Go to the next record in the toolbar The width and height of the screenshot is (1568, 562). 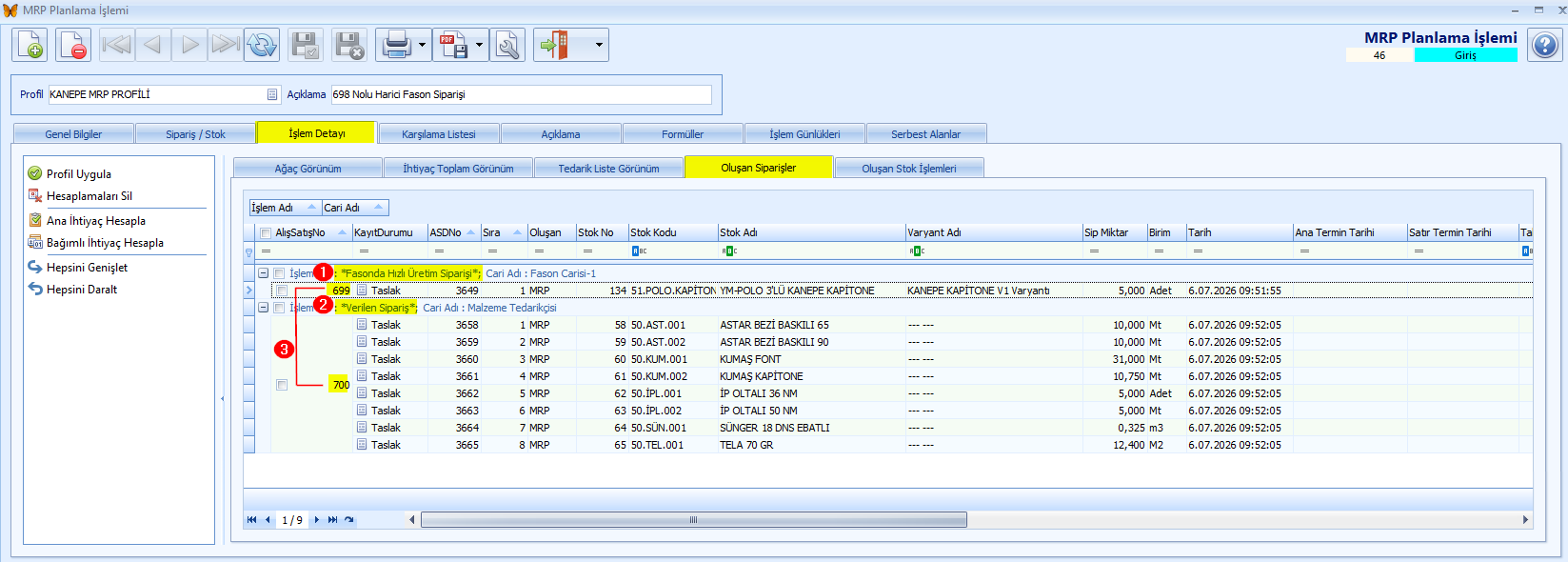pyautogui.click(x=189, y=45)
